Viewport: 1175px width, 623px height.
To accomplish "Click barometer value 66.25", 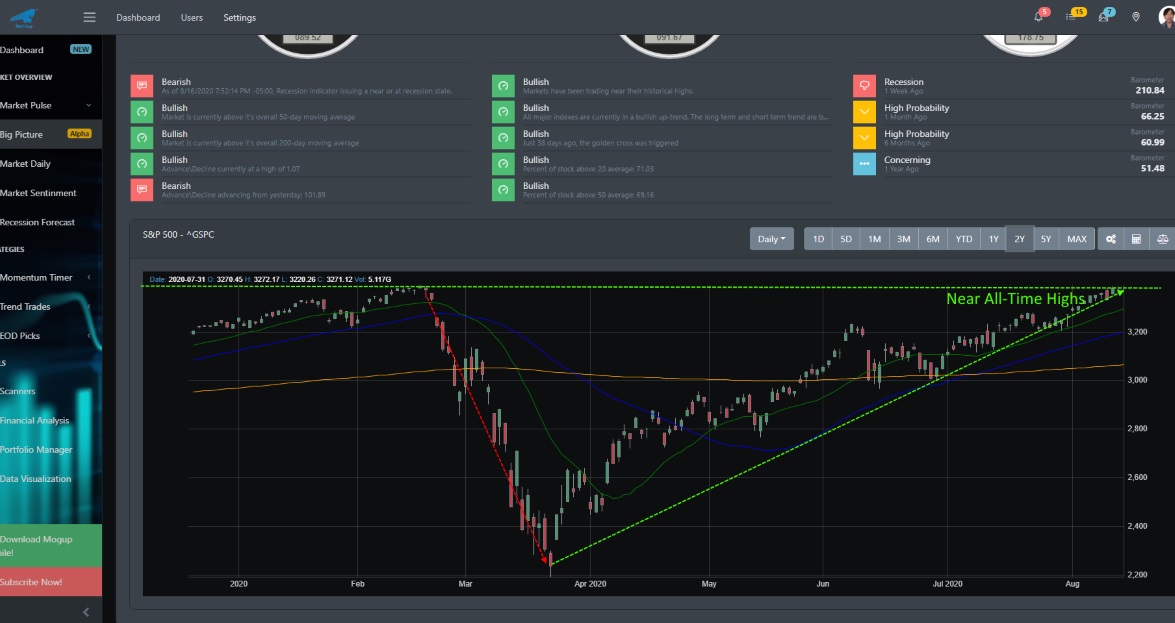I will click(x=1153, y=117).
